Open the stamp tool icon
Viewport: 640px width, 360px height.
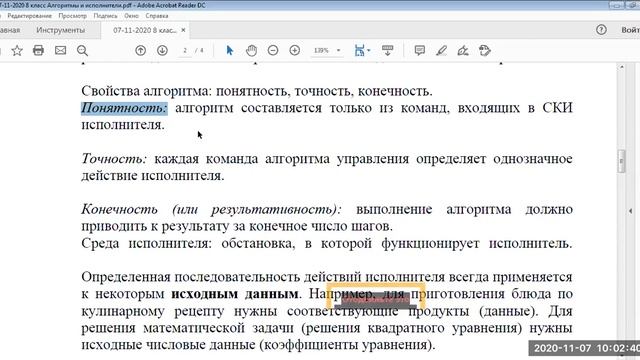click(x=484, y=50)
